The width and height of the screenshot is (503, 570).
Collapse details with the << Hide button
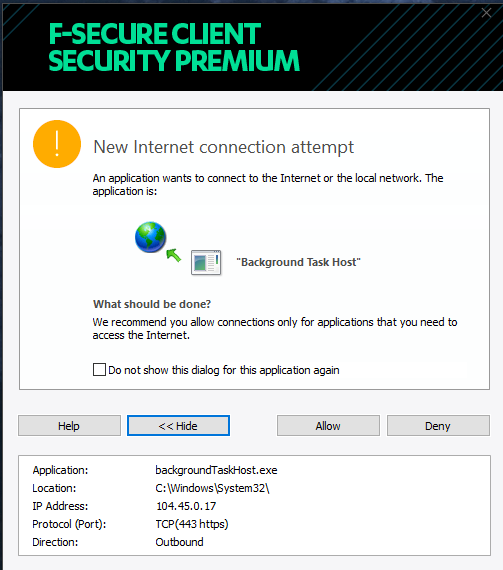178,425
